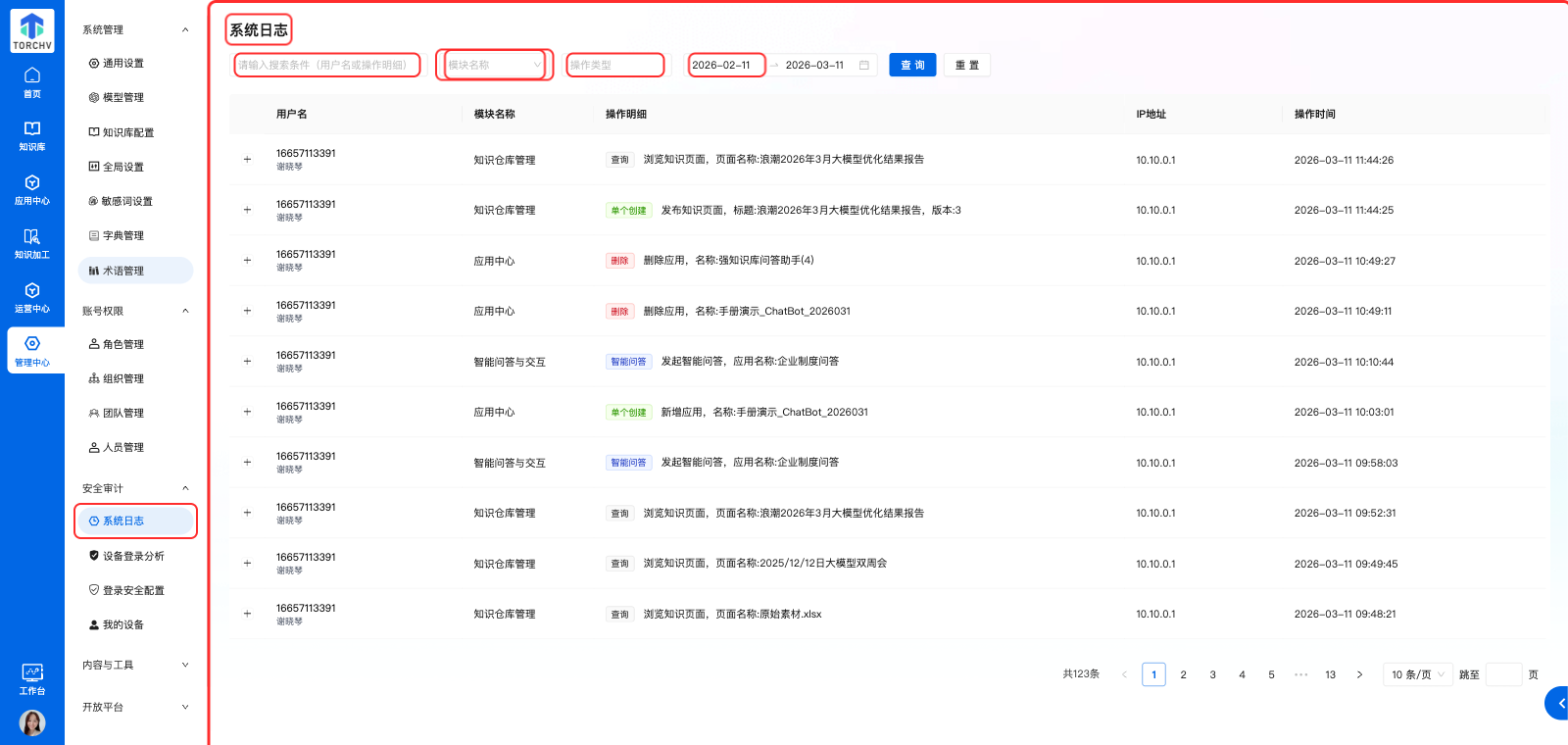Open 模型管理 menu item
The width and height of the screenshot is (1568, 745).
point(135,98)
